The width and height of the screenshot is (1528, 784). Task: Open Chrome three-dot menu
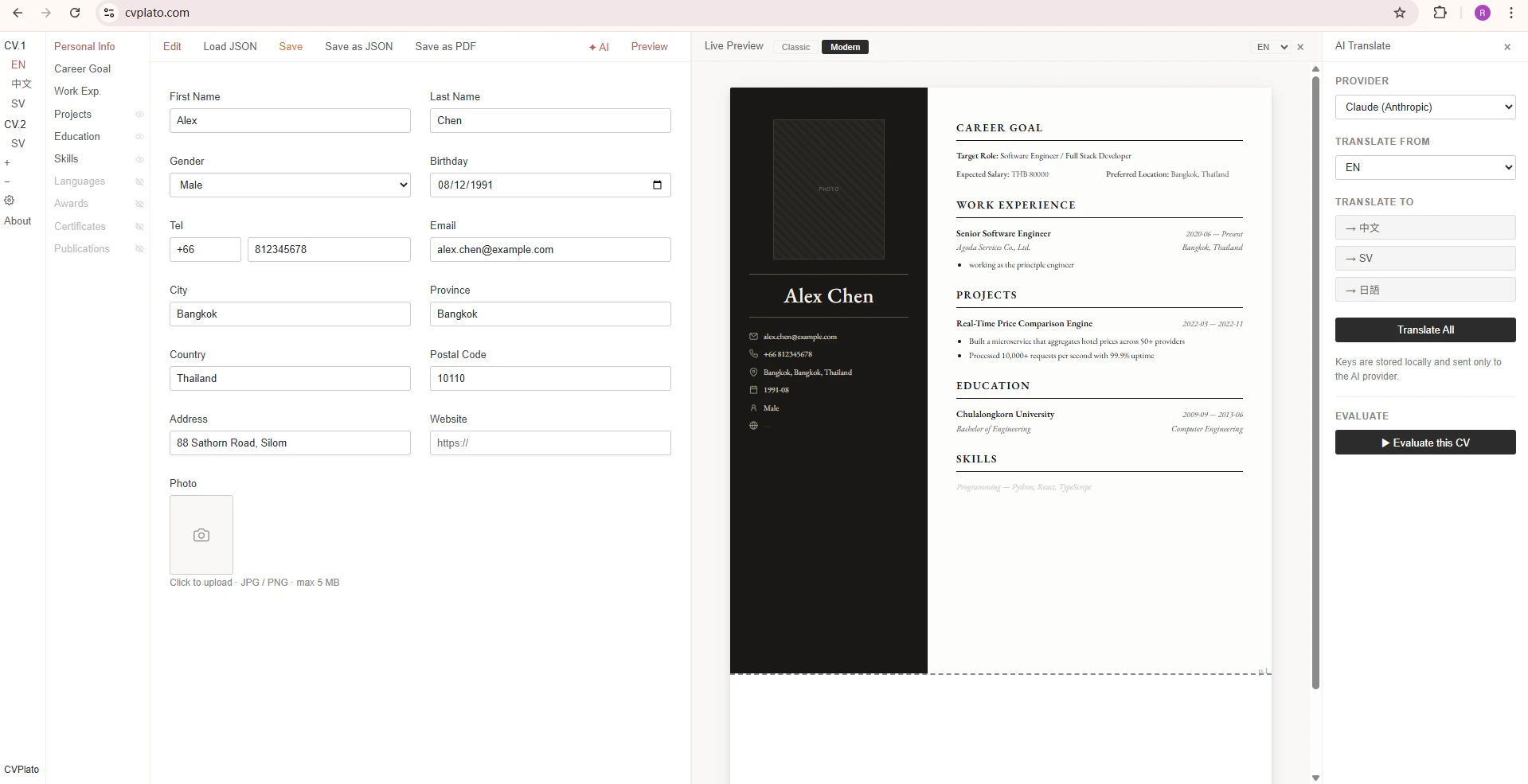[1510, 13]
